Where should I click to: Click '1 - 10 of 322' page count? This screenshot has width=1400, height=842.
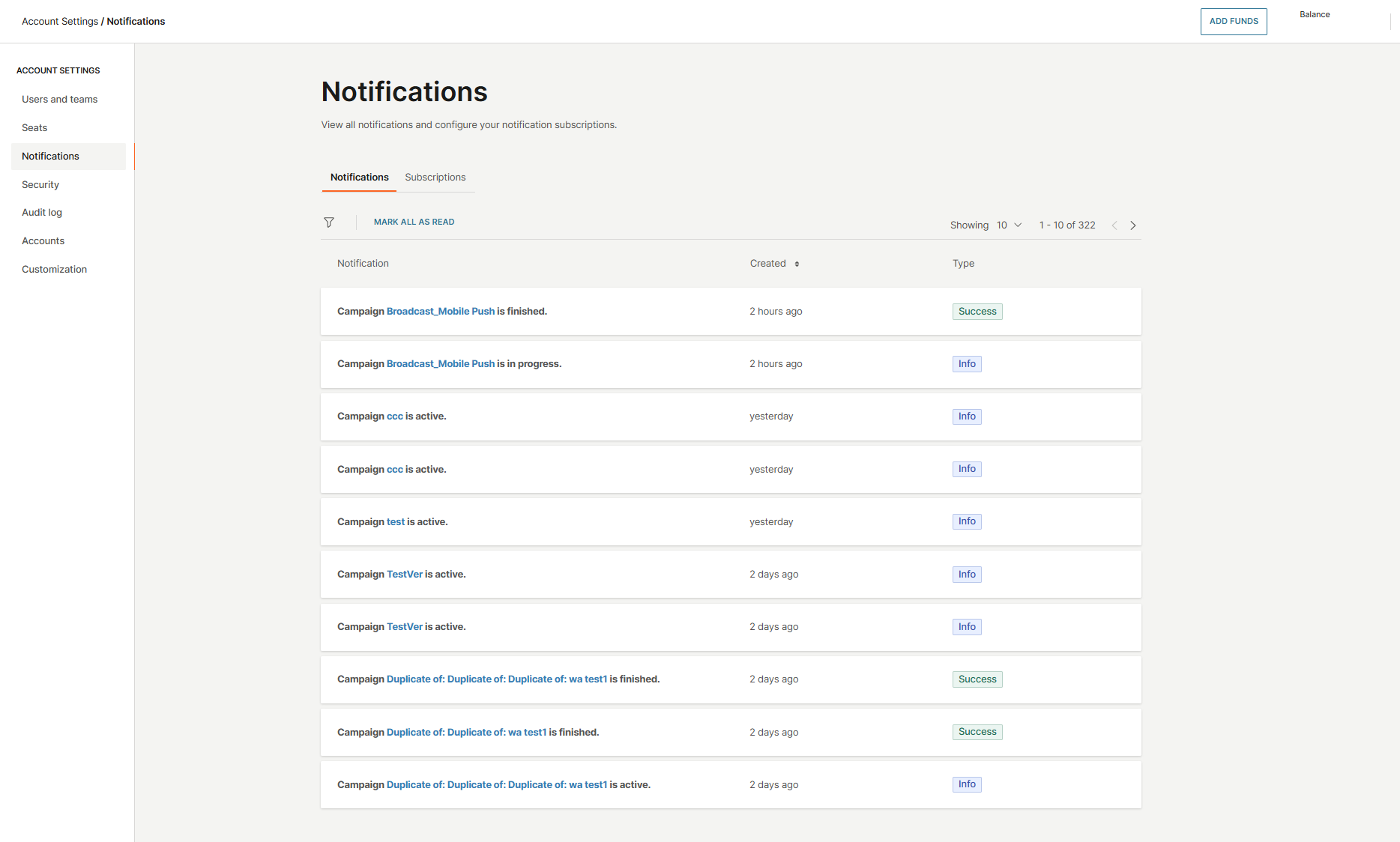(1067, 225)
